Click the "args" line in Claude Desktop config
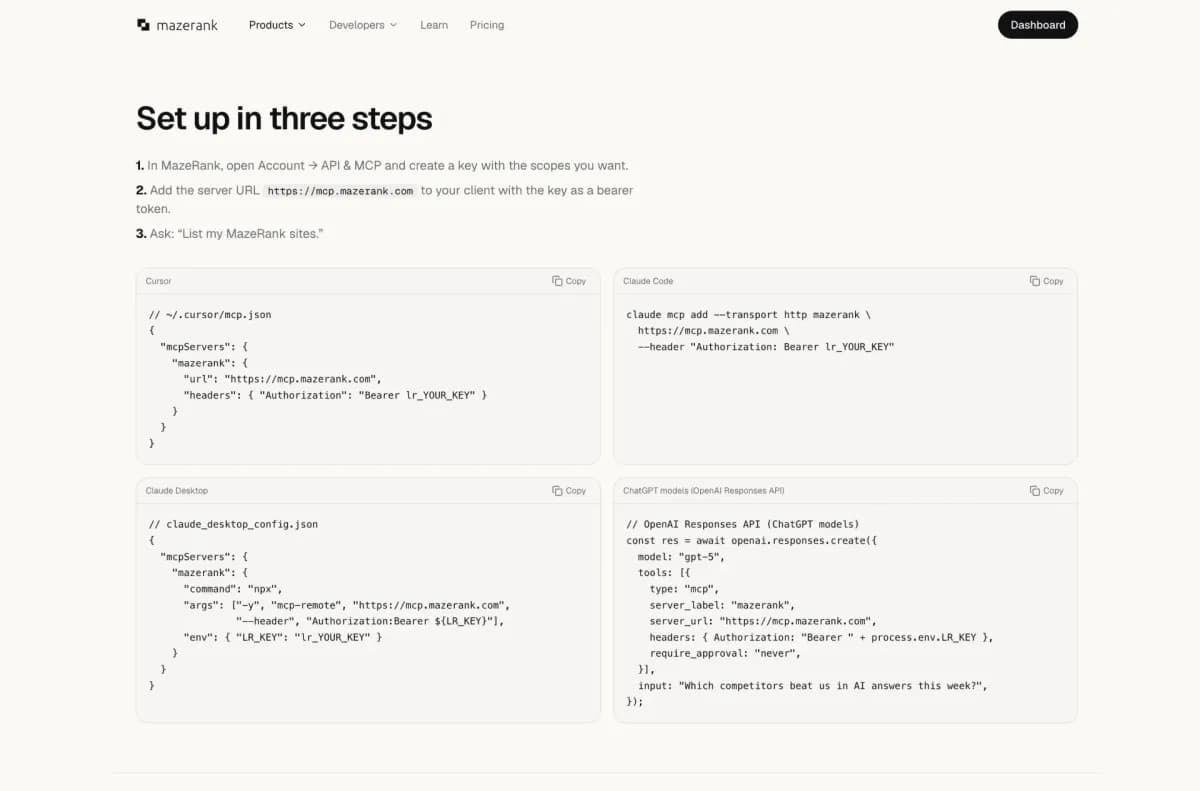 pos(347,605)
